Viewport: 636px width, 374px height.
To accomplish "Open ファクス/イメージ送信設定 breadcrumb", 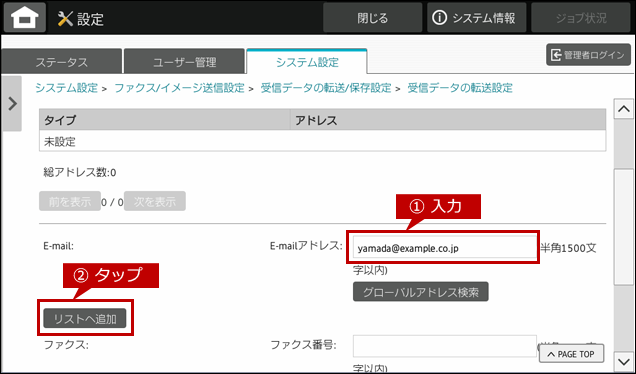I will [179, 88].
